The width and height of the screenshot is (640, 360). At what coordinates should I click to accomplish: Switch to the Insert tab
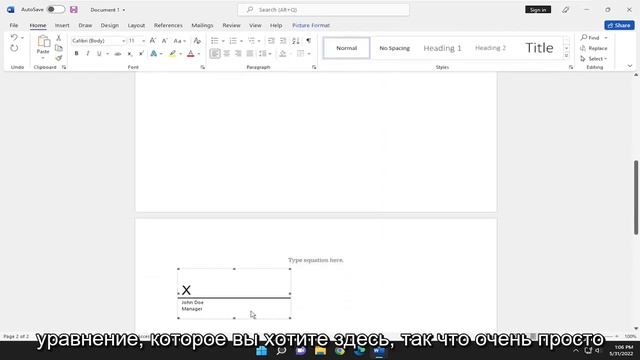[x=62, y=25]
